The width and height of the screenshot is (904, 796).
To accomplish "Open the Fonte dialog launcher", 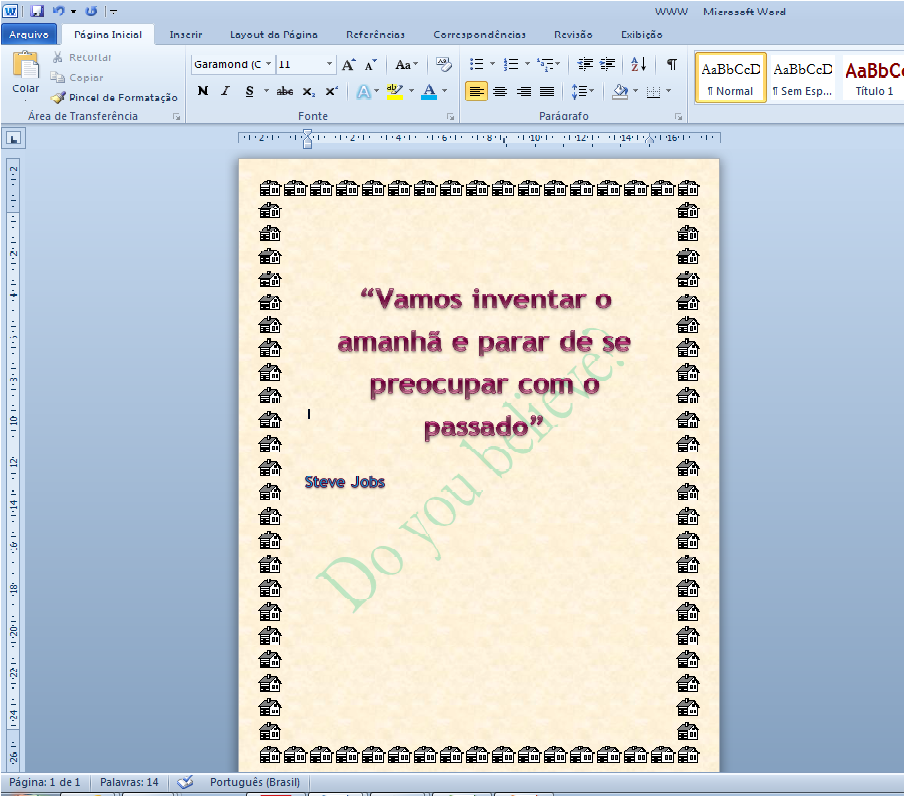I will (x=450, y=116).
